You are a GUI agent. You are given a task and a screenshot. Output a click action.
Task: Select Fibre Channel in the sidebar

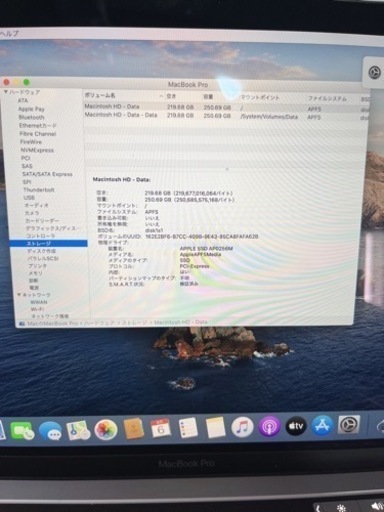(x=38, y=134)
